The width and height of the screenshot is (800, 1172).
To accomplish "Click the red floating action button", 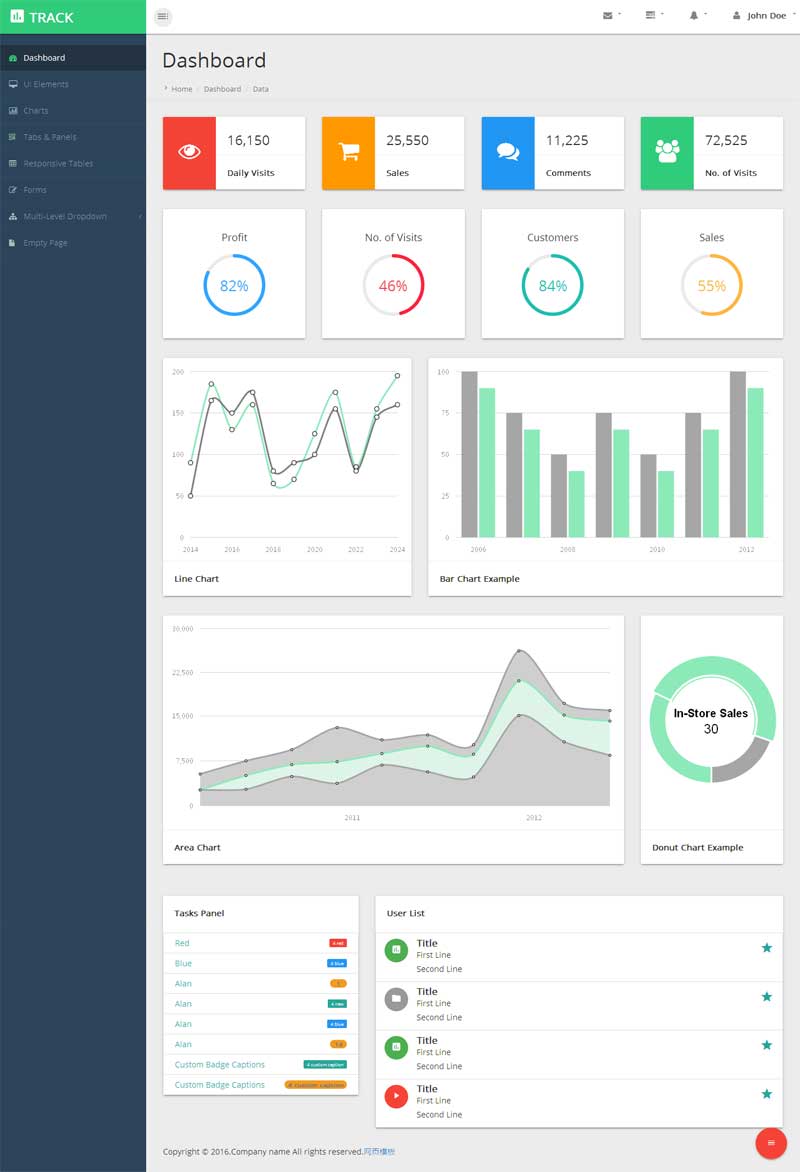I will coord(770,1143).
